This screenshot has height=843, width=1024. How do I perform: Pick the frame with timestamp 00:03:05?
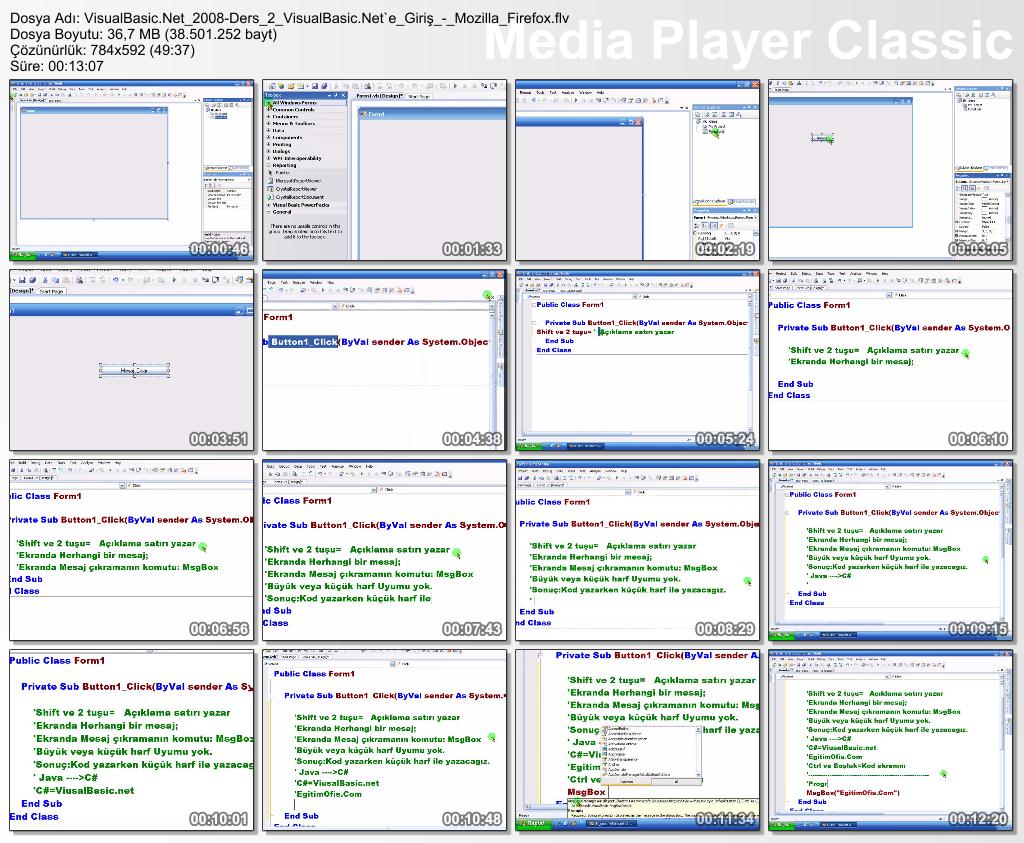pyautogui.click(x=890, y=170)
